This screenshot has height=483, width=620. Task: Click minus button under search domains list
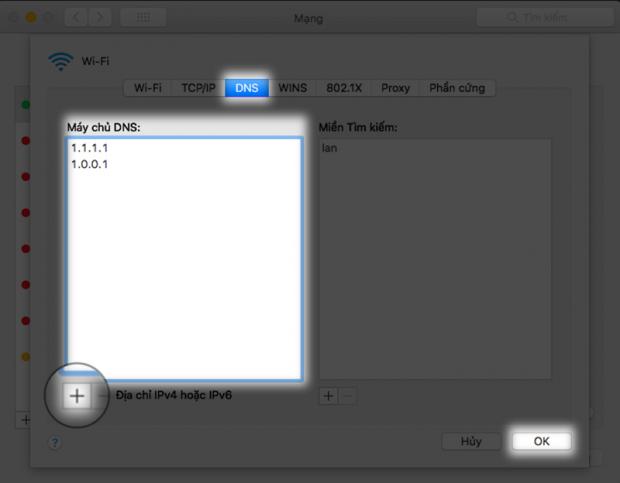[346, 396]
